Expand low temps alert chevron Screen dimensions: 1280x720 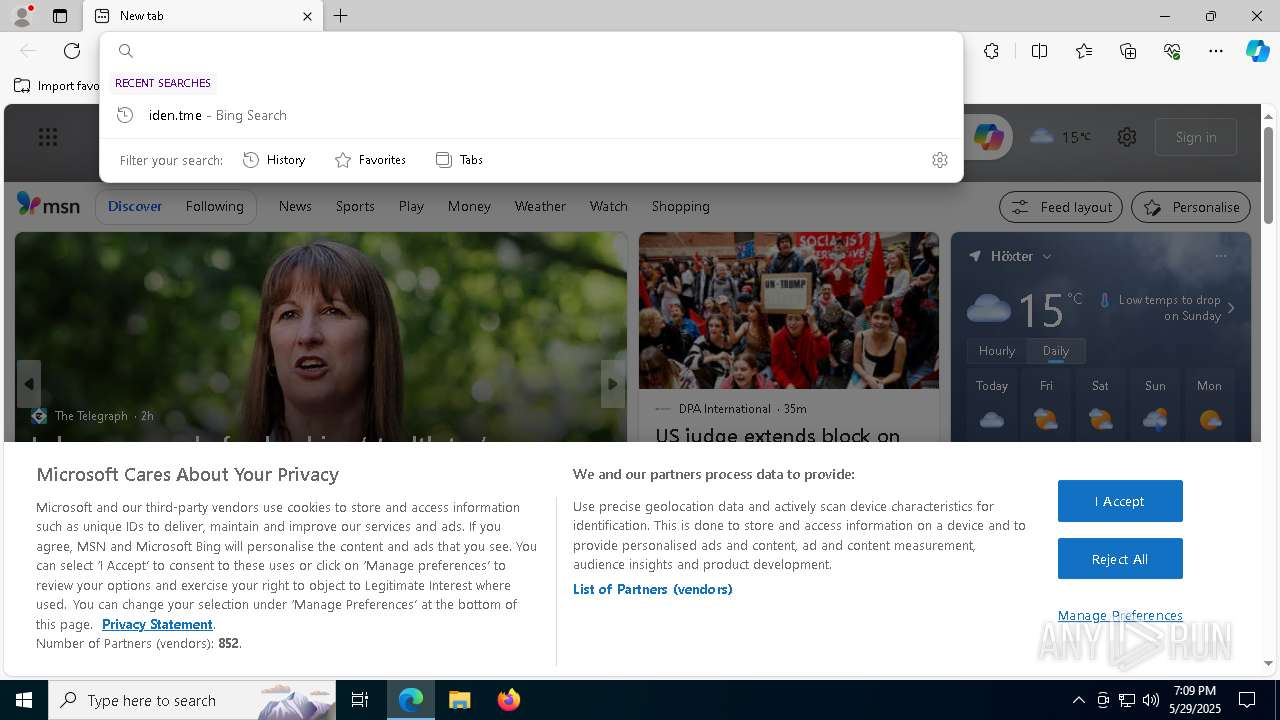[1231, 308]
